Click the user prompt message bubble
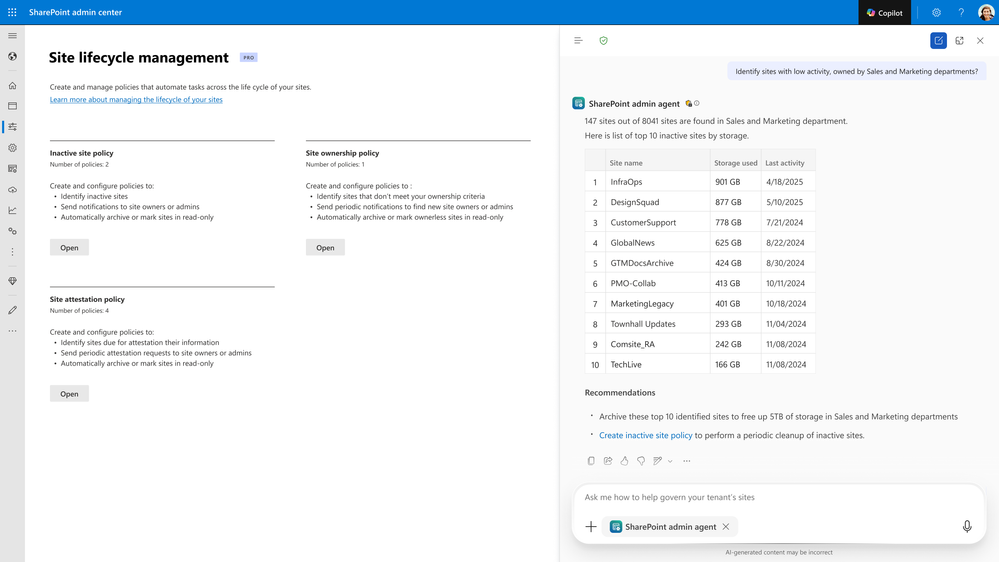The width and height of the screenshot is (999, 562). [856, 71]
